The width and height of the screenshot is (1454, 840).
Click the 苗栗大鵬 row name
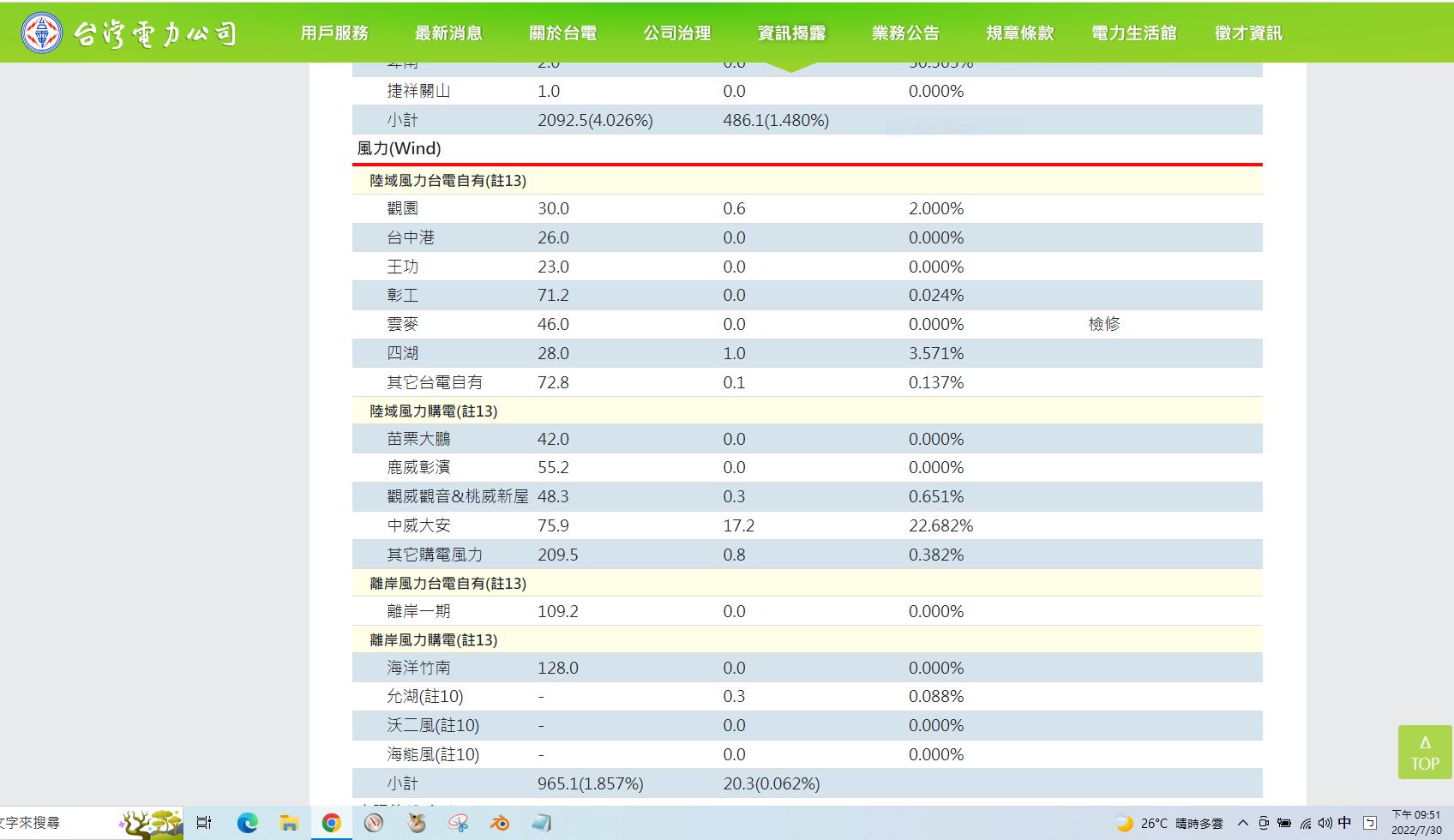[x=418, y=439]
